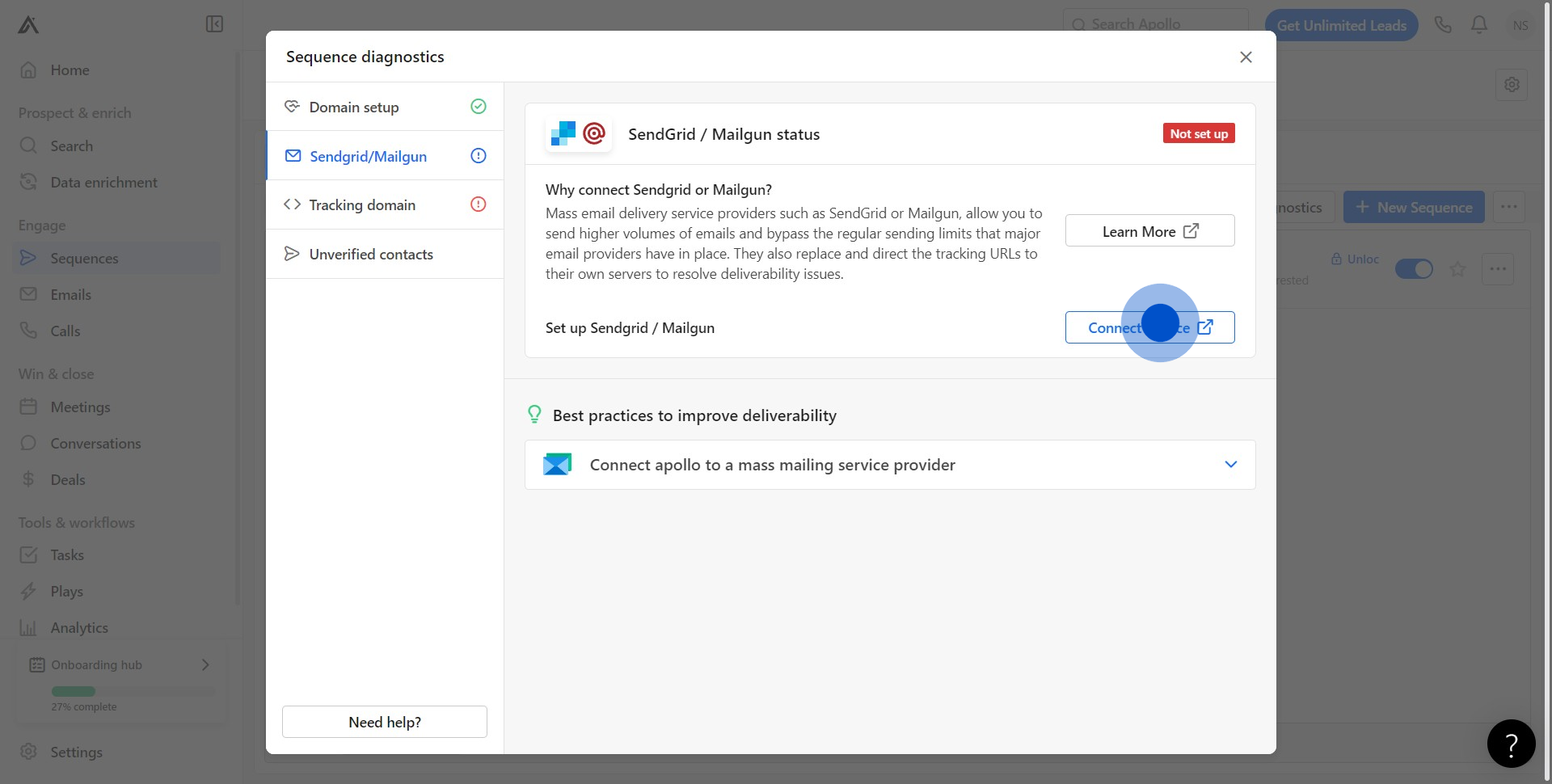Image resolution: width=1552 pixels, height=784 pixels.
Task: Expand the Onboarding hub chevron
Action: point(205,664)
